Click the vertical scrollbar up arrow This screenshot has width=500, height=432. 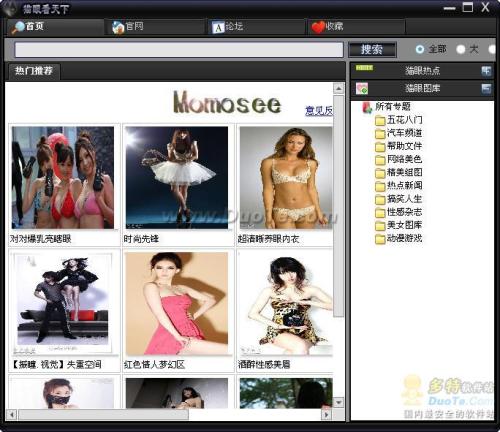pyautogui.click(x=338, y=88)
